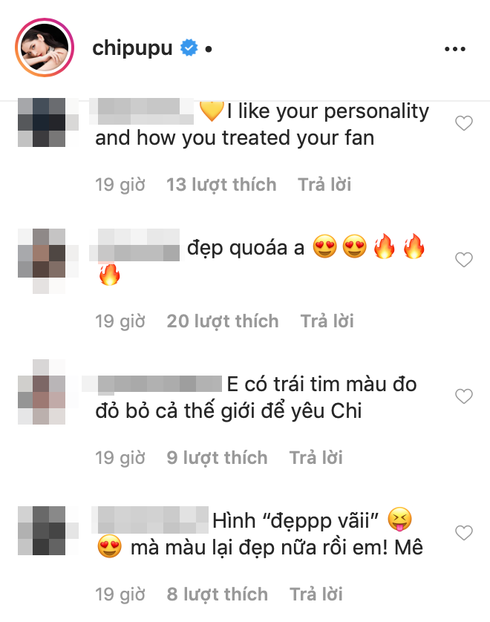
Task: Reply to the "E có trái tim" comment
Action: [316, 458]
